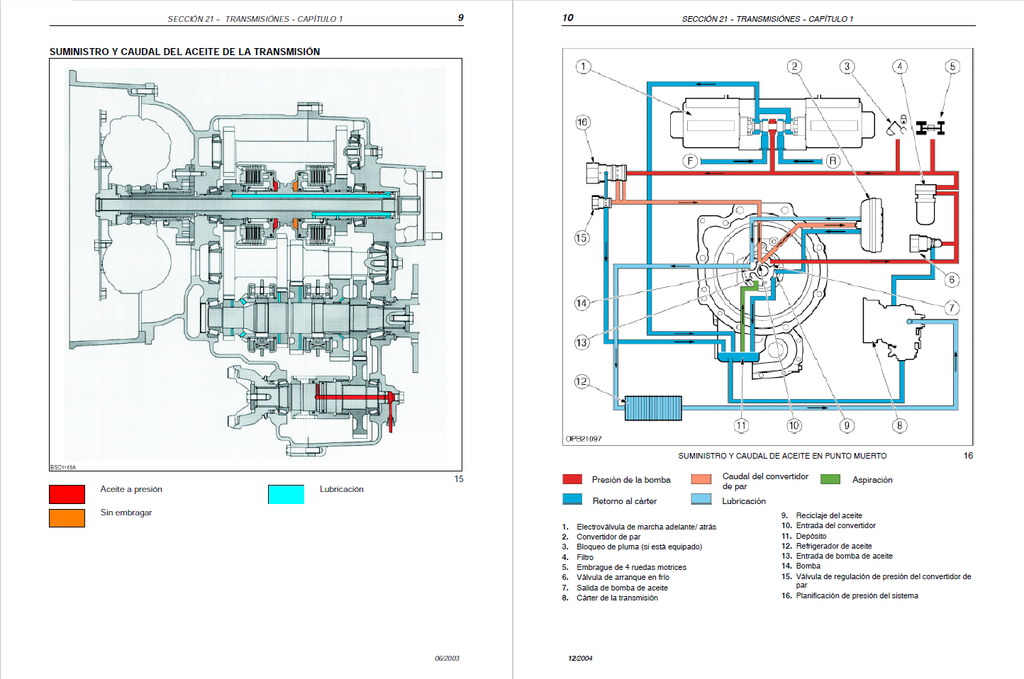
Task: Click the light-blue Lubricación swatch on page 10
Action: (701, 499)
